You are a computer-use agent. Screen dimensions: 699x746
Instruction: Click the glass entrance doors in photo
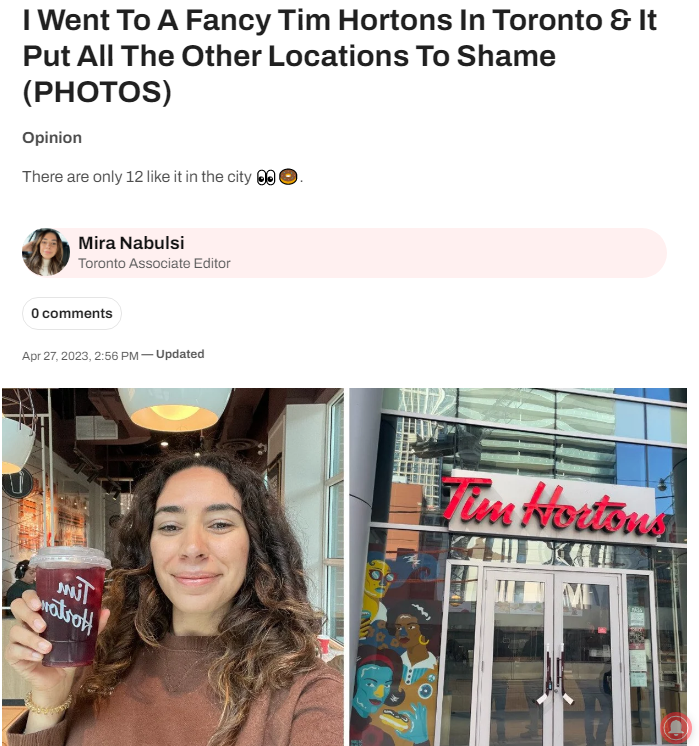(553, 657)
